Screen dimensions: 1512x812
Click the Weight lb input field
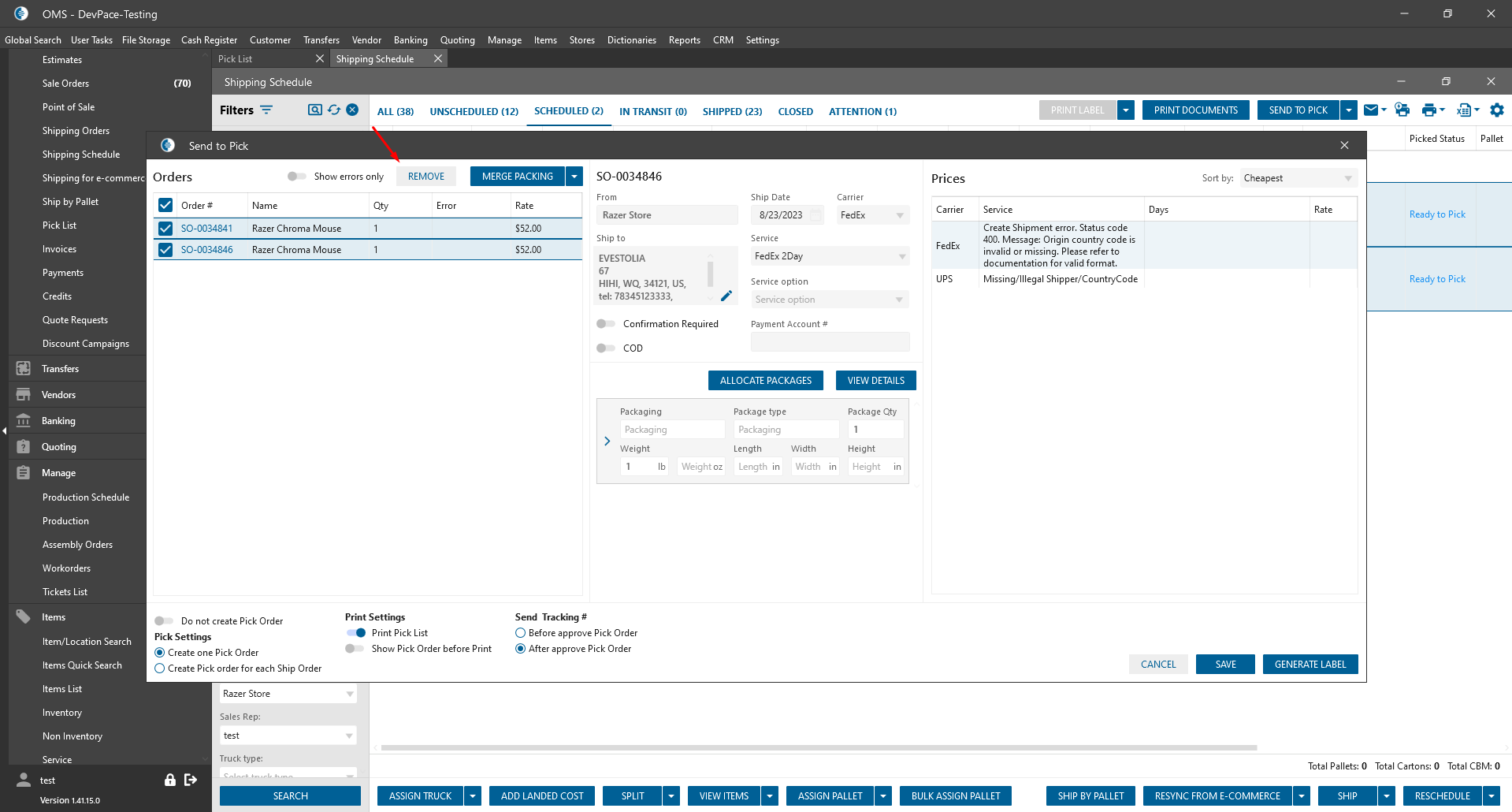(638, 467)
